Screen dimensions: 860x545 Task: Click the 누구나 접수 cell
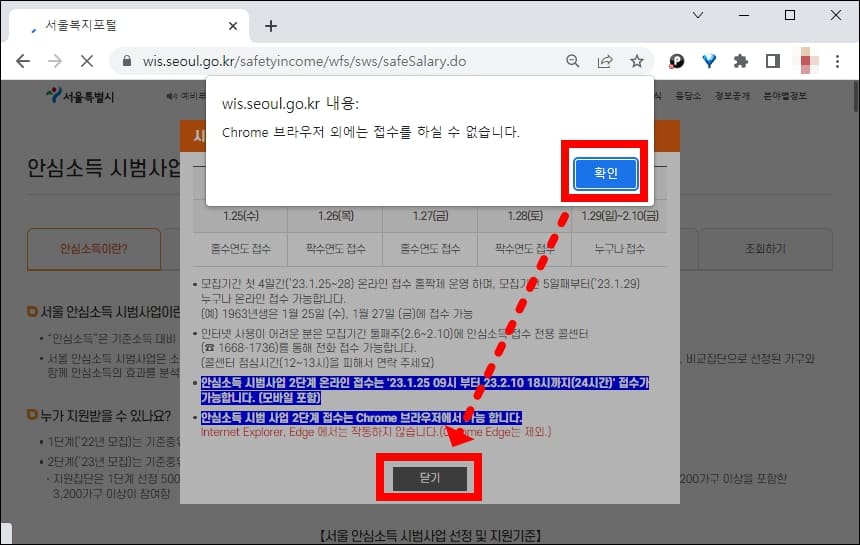620,249
